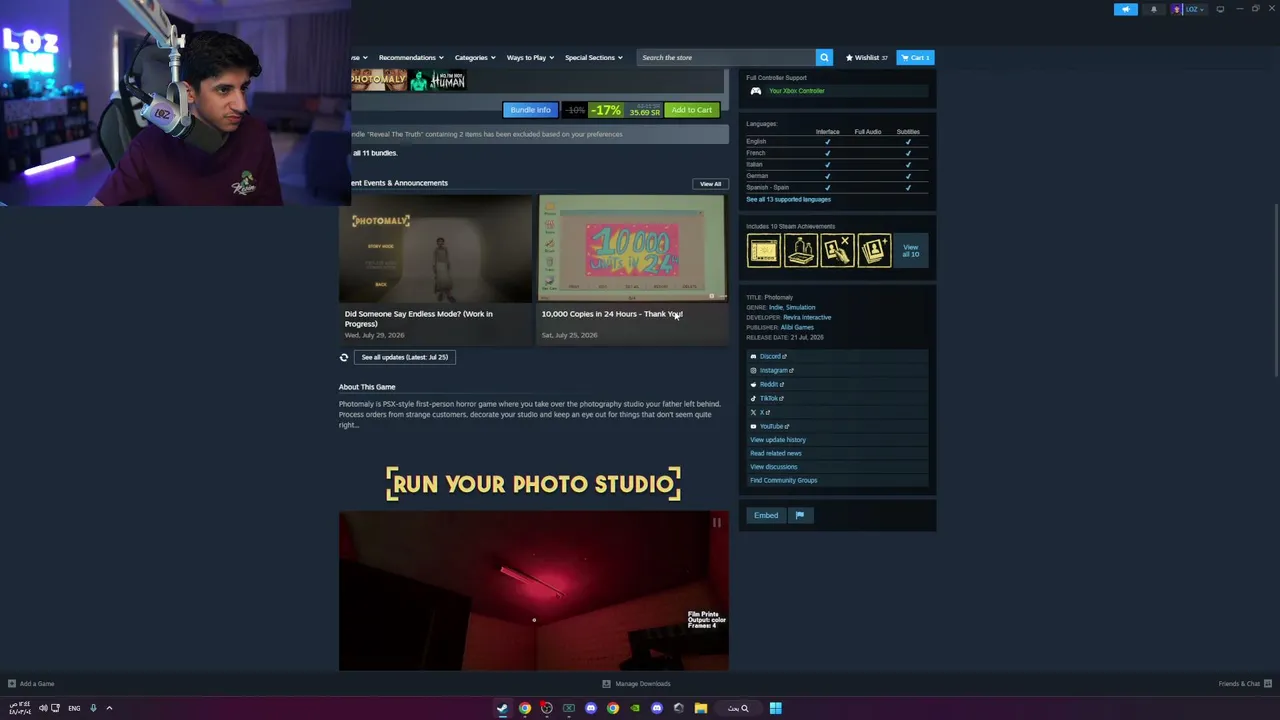Open the third achievement icon with crossed photo
Viewport: 1280px width, 720px height.
[x=837, y=250]
